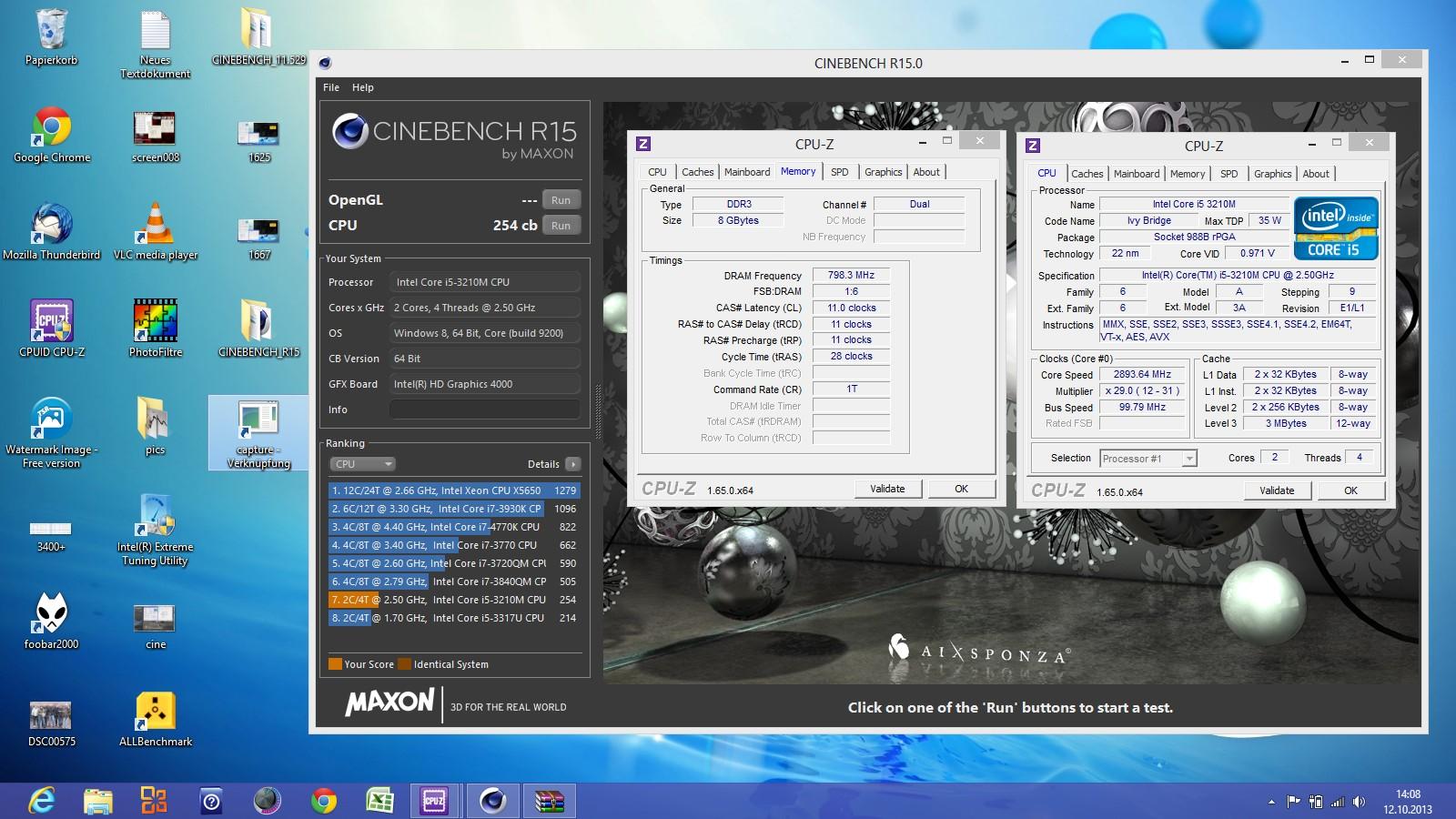Open the Papierkorb recycle bin icon
The image size is (1456, 819).
[x=52, y=38]
